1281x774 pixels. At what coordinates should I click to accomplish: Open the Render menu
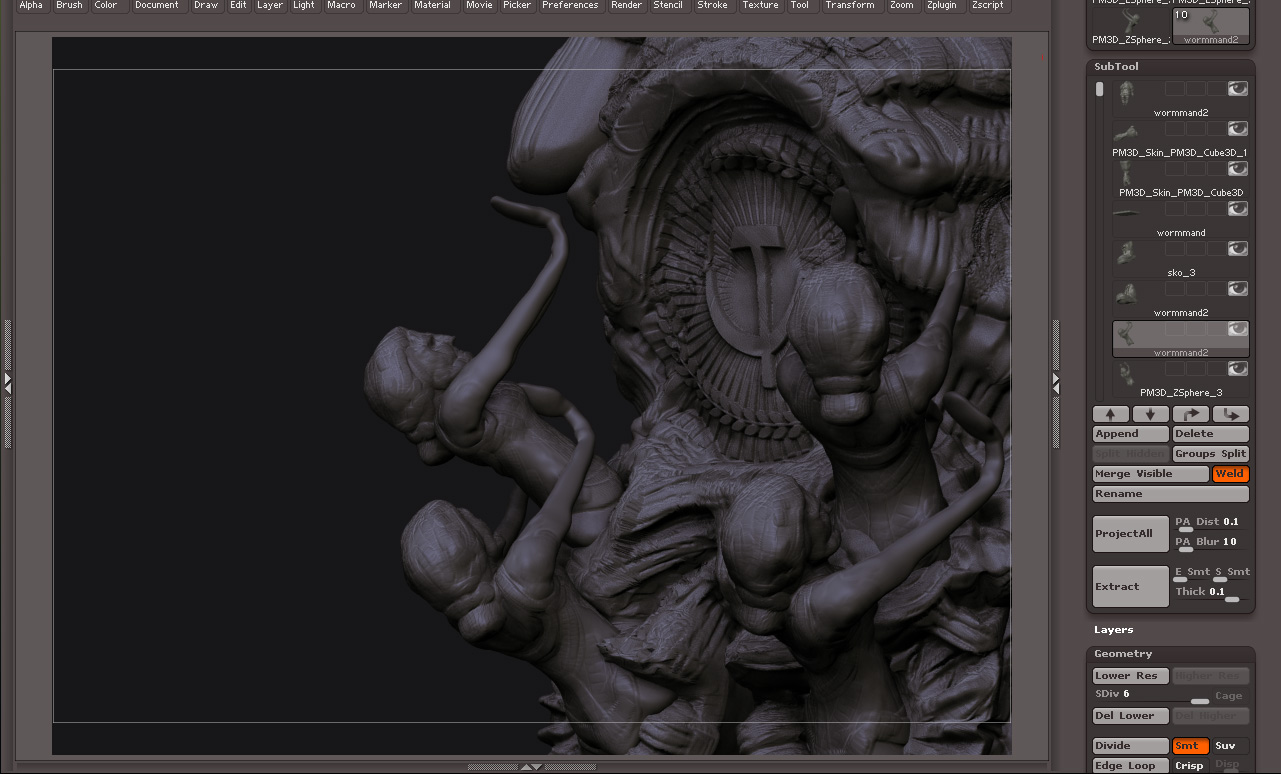click(x=627, y=6)
